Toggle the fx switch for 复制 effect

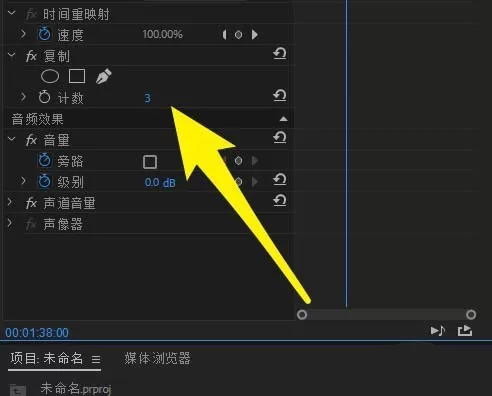[x=31, y=56]
